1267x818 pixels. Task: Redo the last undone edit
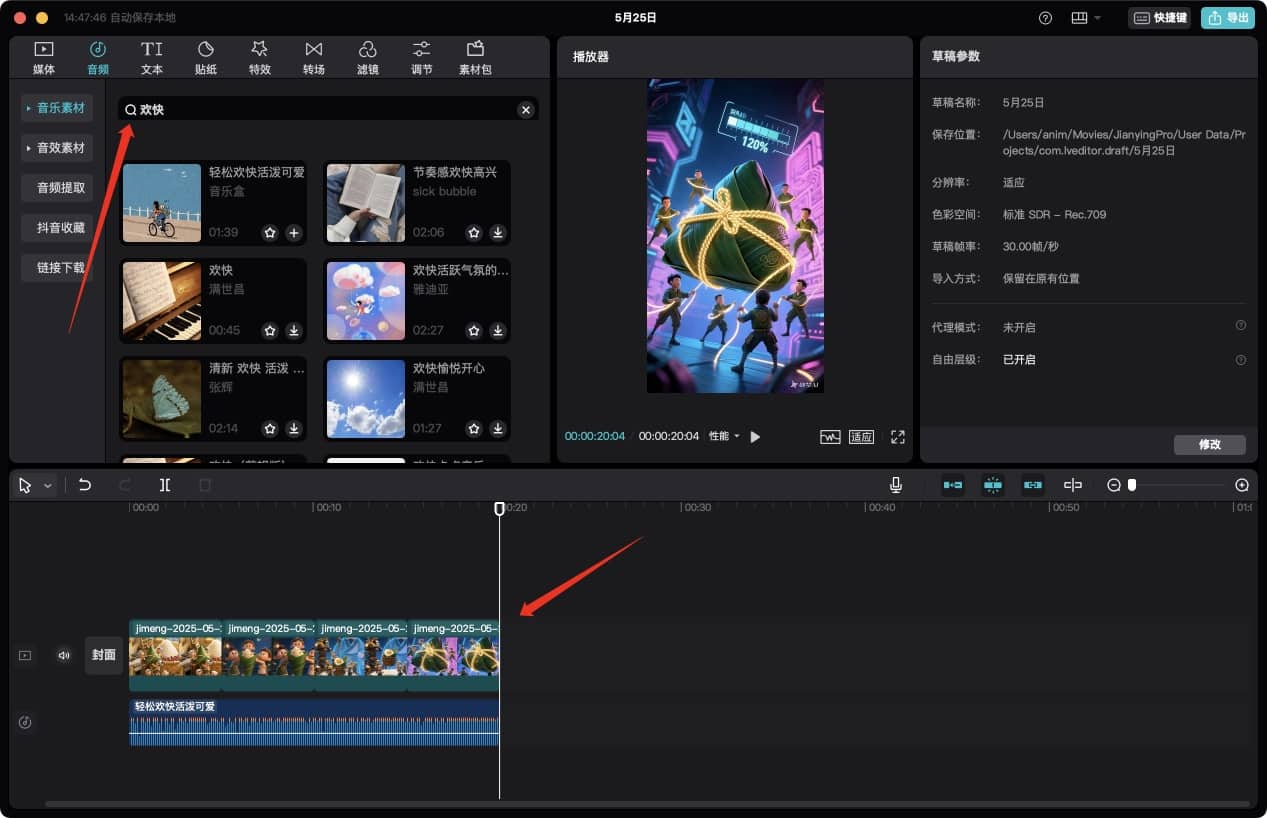(125, 485)
